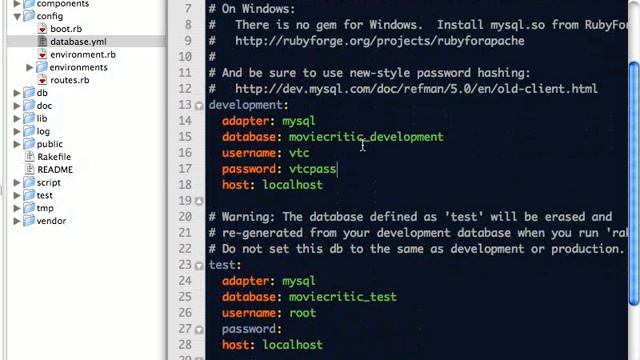640x360 pixels.
Task: Click the config folder icon
Action: [x=29, y=16]
